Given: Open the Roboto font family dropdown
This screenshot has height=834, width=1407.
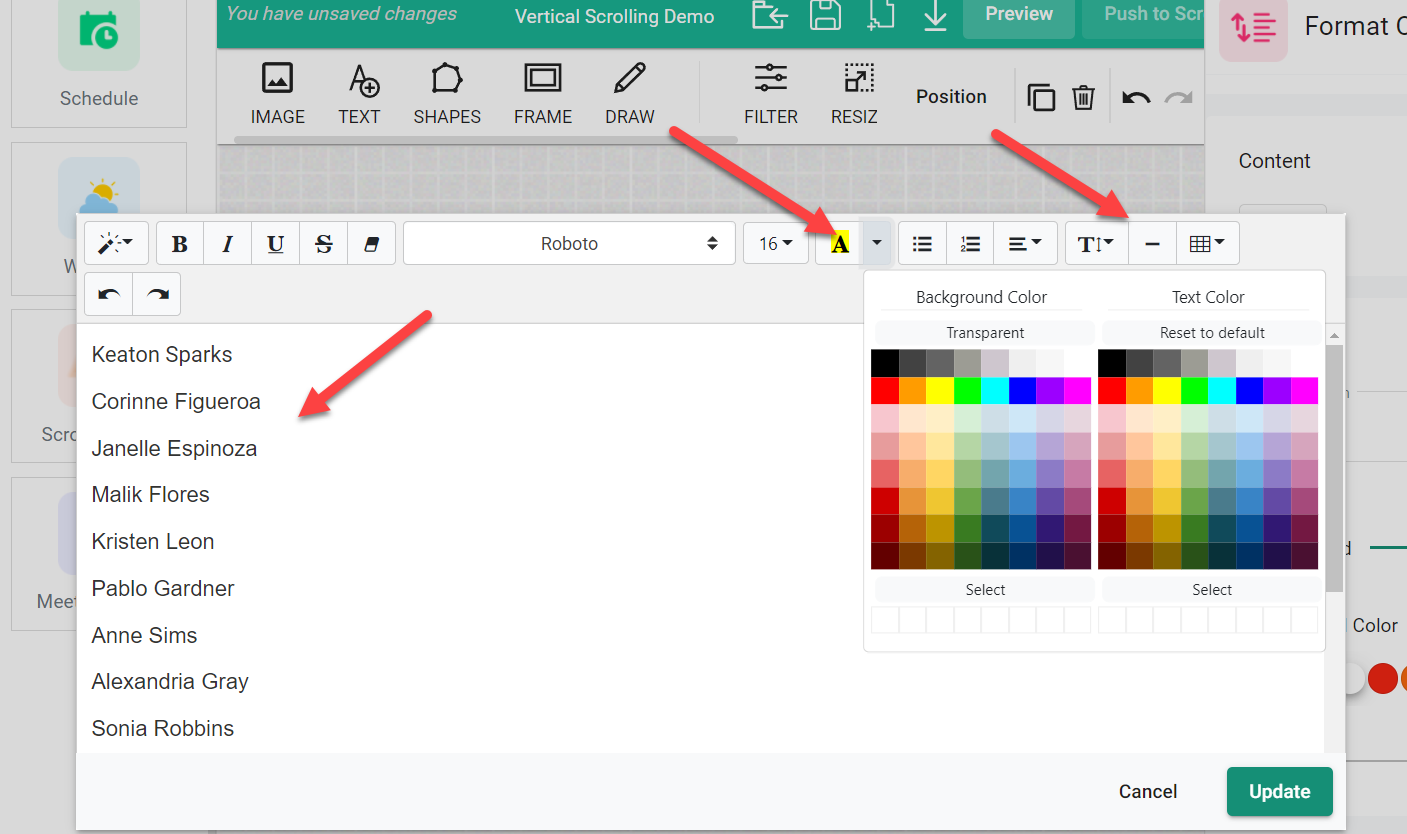Looking at the screenshot, I should pyautogui.click(x=569, y=244).
